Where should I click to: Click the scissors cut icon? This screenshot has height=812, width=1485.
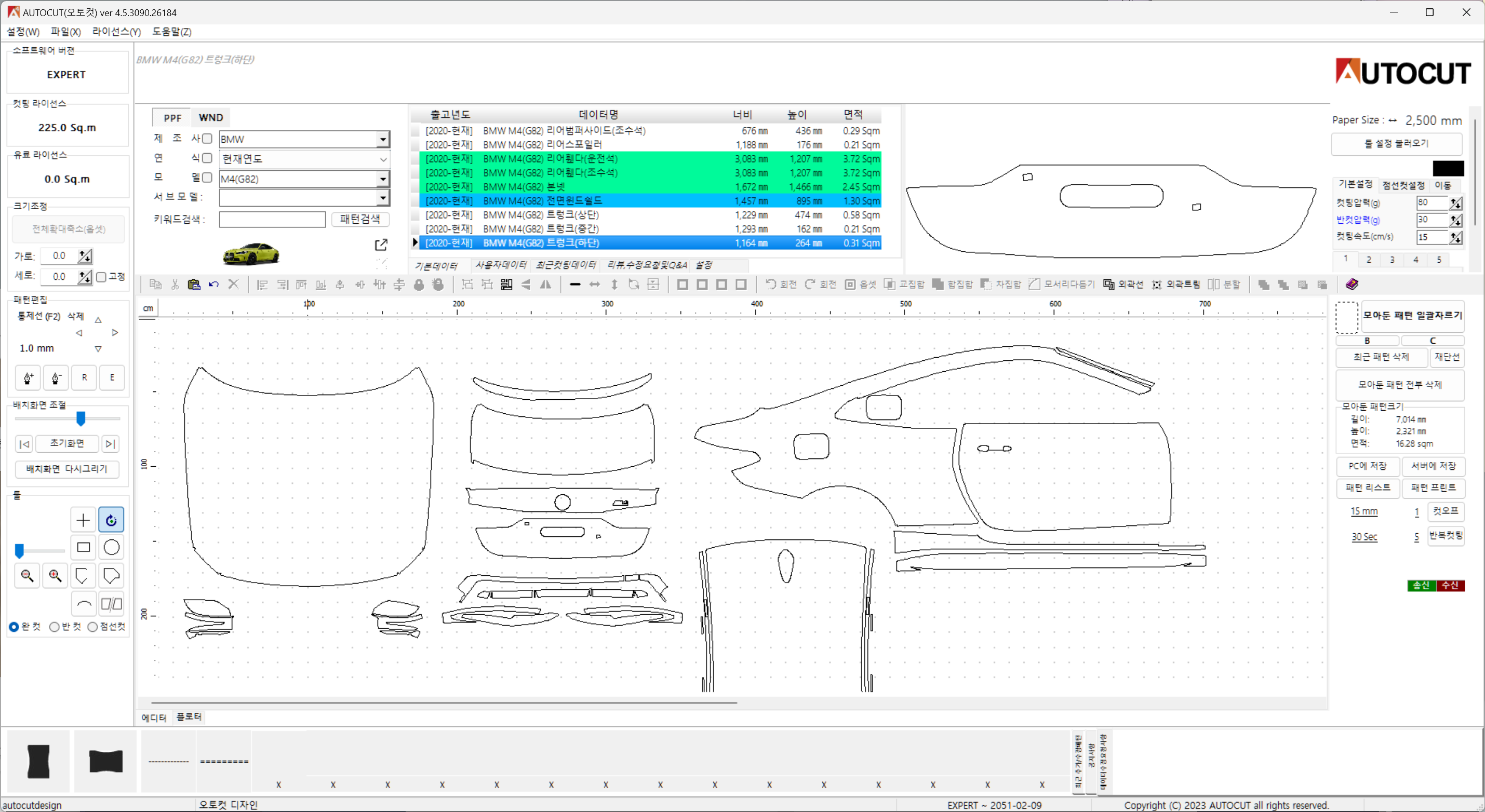(x=175, y=284)
